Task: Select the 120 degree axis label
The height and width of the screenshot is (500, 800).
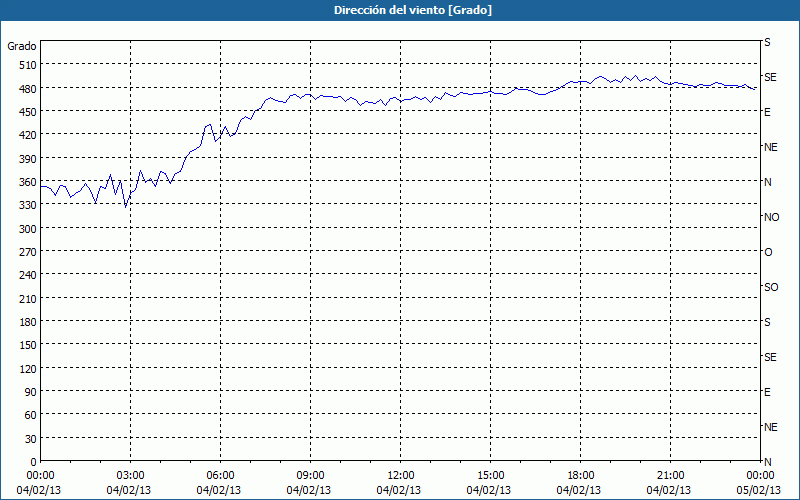Action: (28, 369)
